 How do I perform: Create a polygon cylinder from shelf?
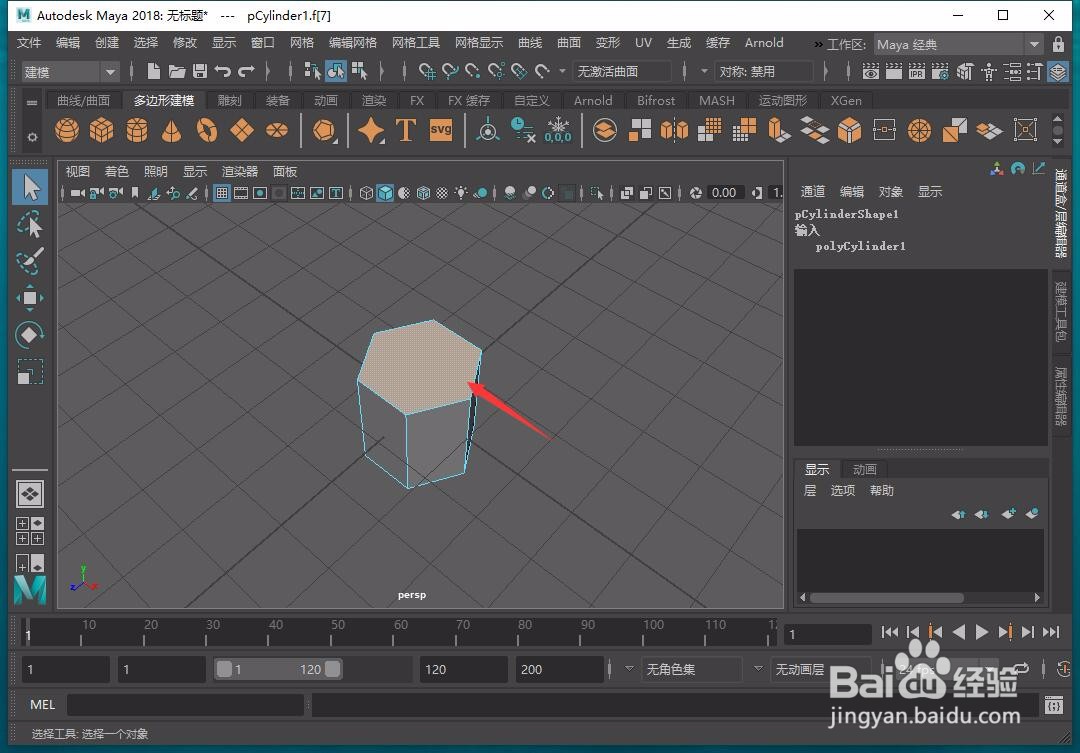pos(136,130)
